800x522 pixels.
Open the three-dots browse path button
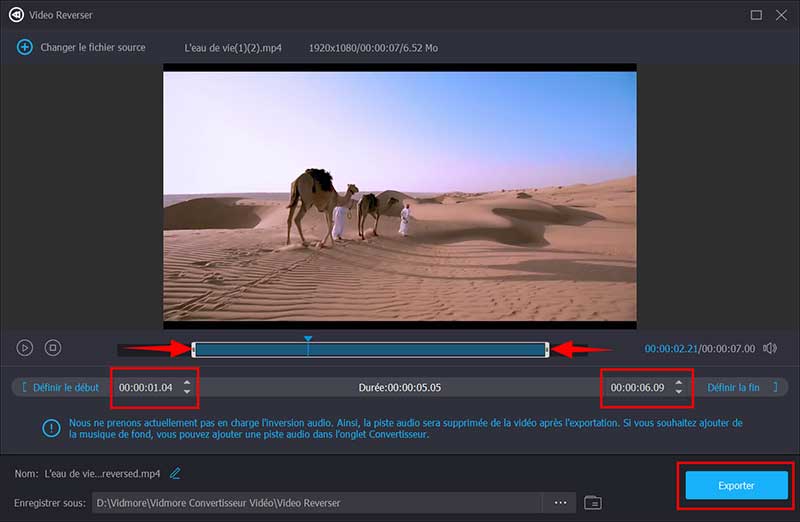click(x=560, y=503)
